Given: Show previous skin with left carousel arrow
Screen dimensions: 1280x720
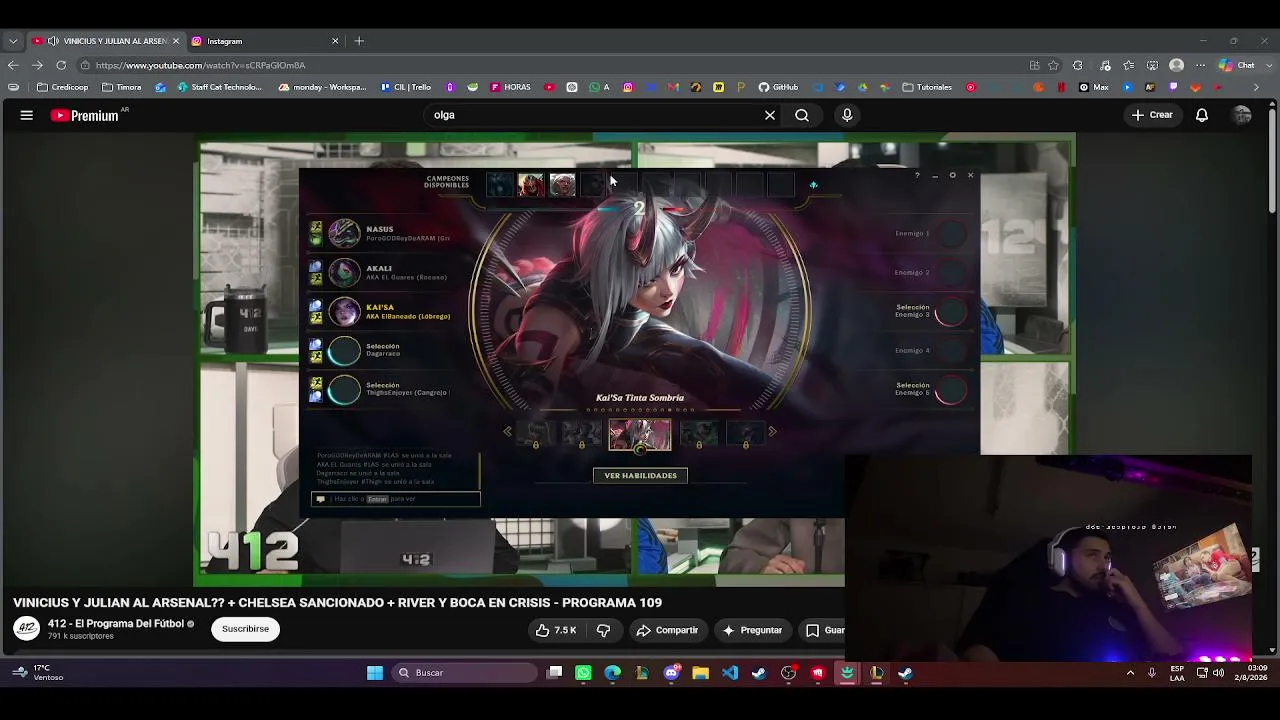Looking at the screenshot, I should point(507,432).
